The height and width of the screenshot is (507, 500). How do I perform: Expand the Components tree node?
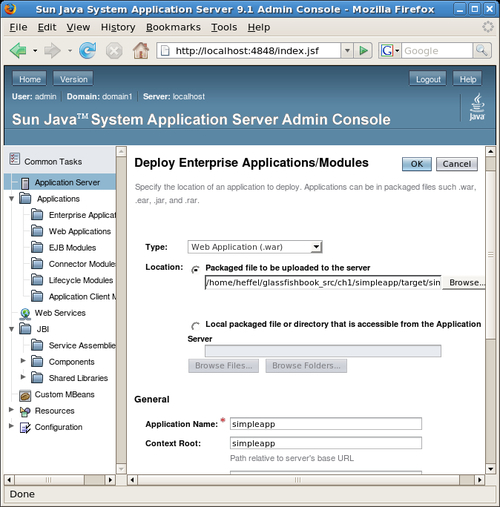[23, 361]
